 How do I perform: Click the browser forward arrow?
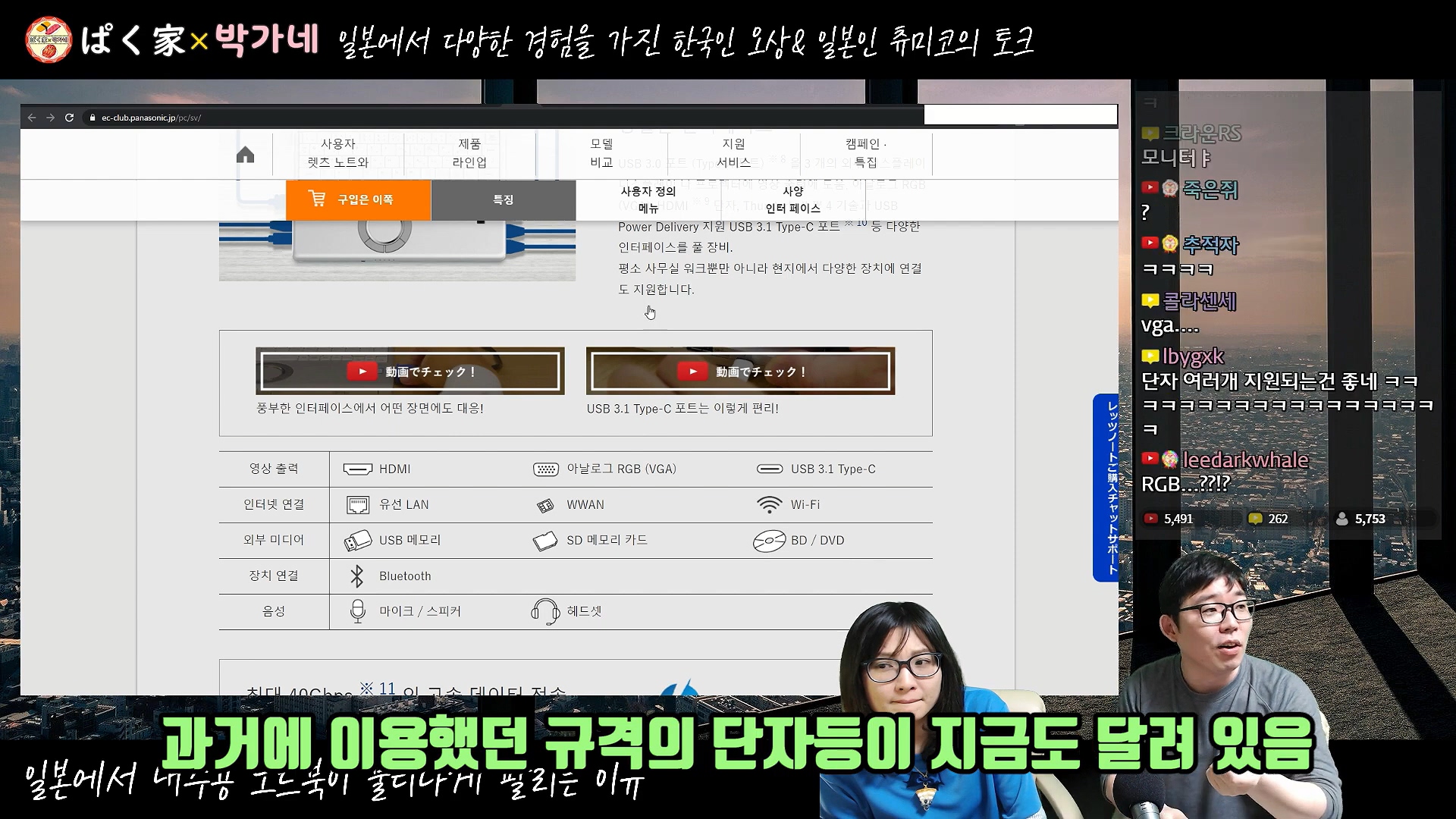pos(50,118)
